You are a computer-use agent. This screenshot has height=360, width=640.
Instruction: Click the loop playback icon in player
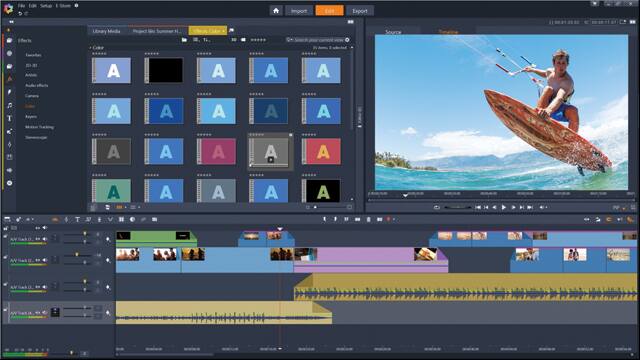437,207
